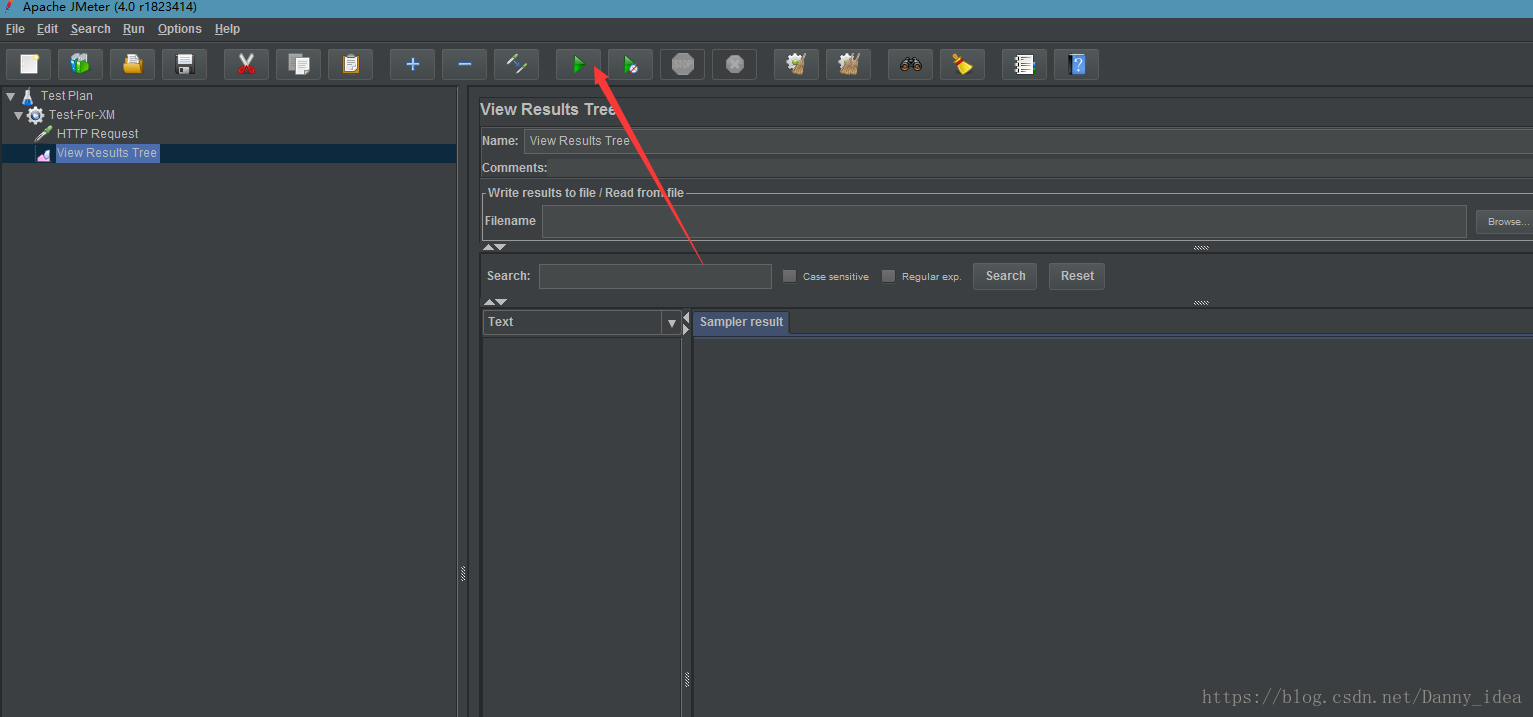The height and width of the screenshot is (717, 1533).
Task: Open the File menu
Action: (15, 29)
